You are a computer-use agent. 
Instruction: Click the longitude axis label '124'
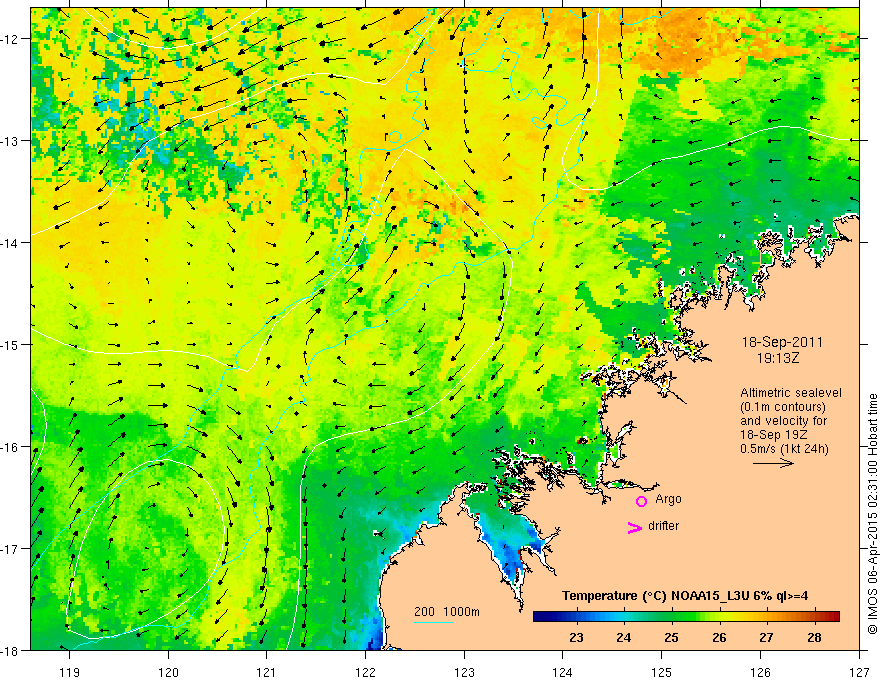(x=562, y=672)
